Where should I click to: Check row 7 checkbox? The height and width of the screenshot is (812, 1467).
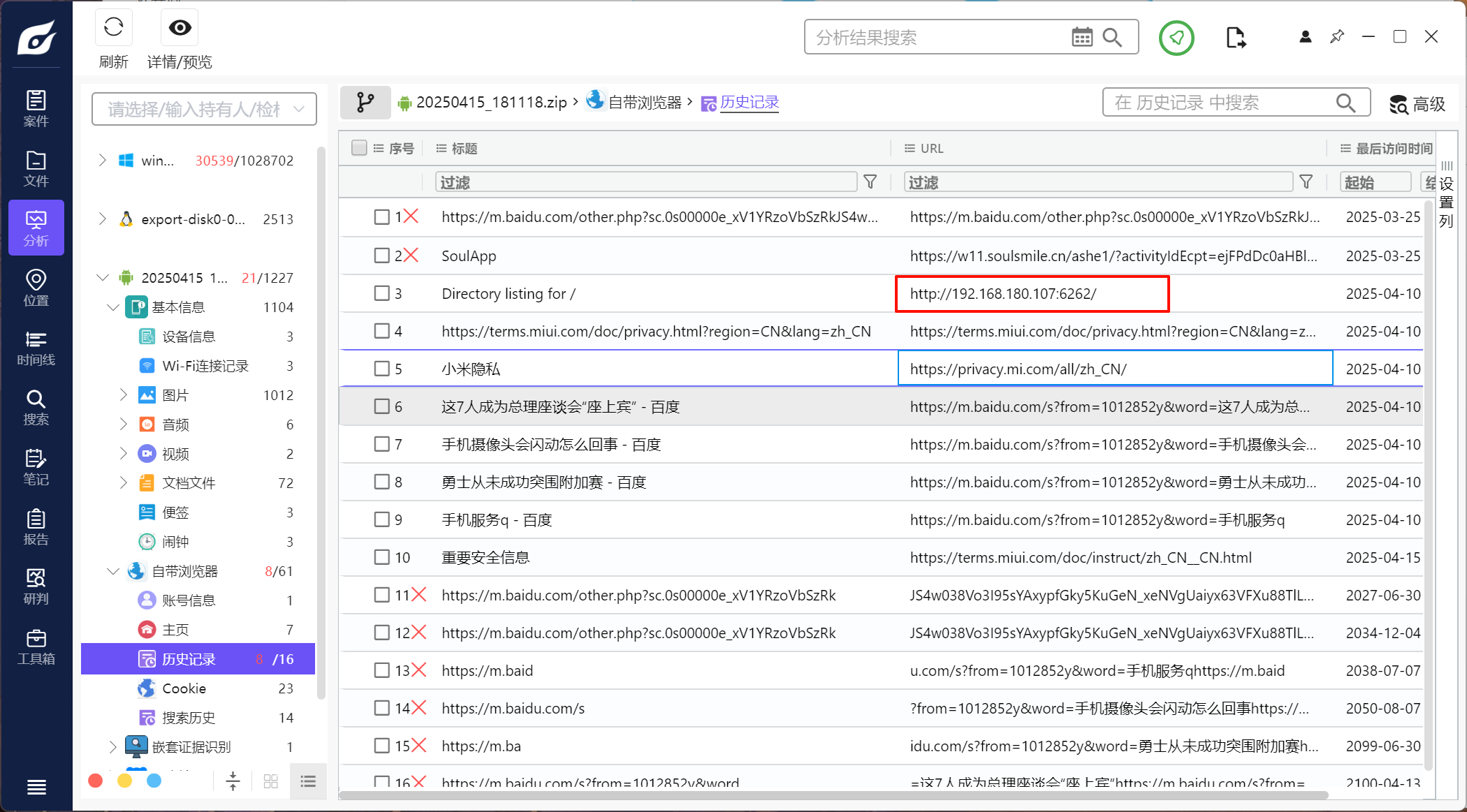point(381,444)
